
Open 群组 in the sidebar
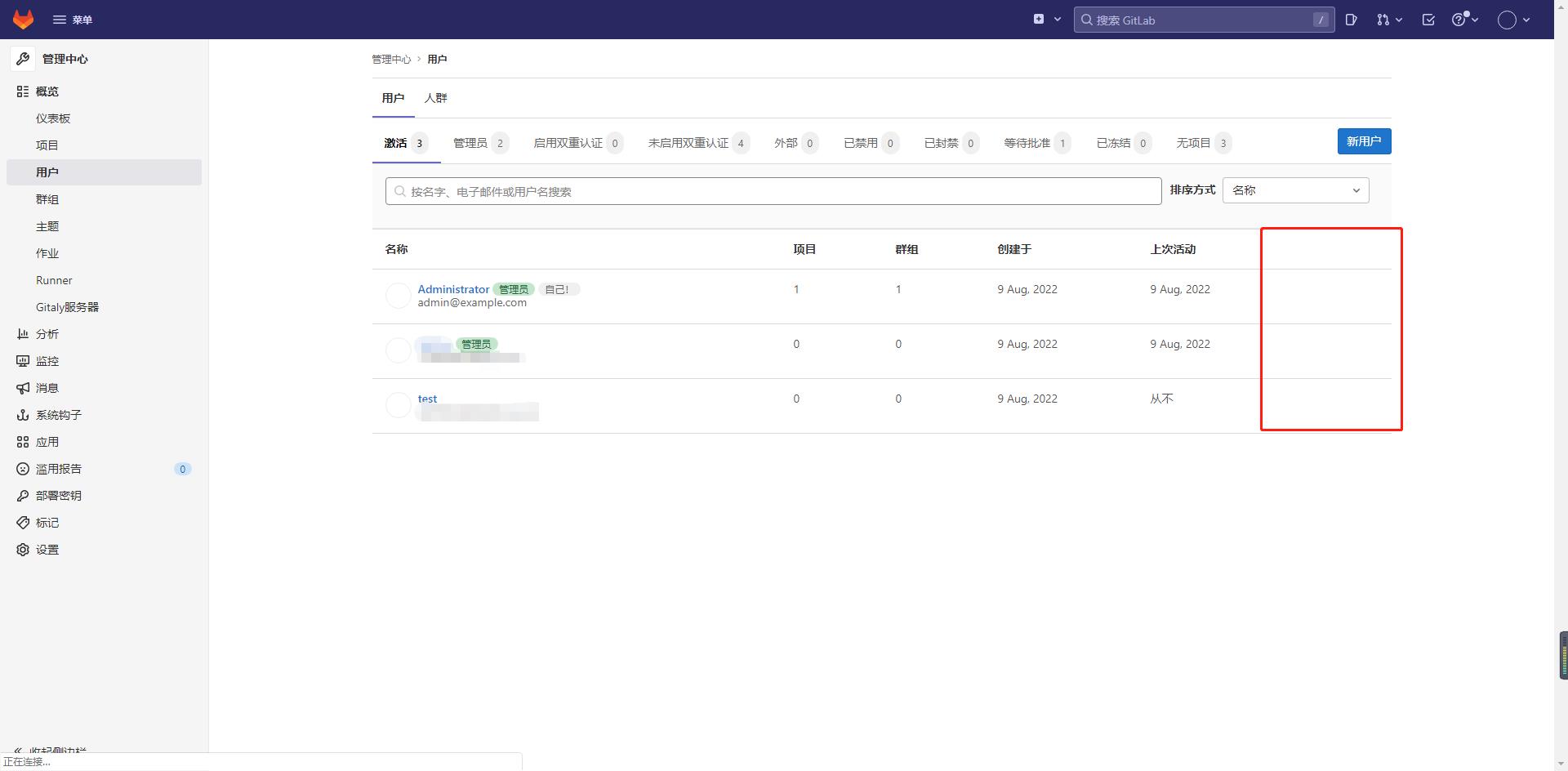pyautogui.click(x=47, y=199)
